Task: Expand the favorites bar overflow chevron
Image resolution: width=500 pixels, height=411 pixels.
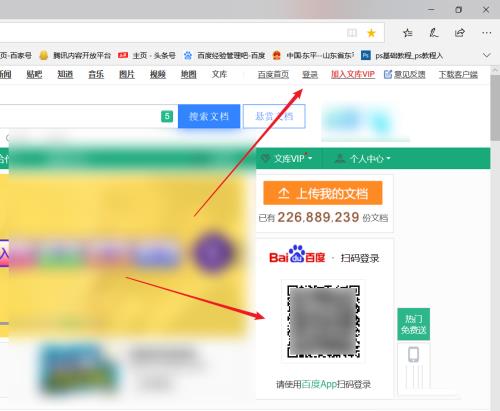Action: click(487, 55)
